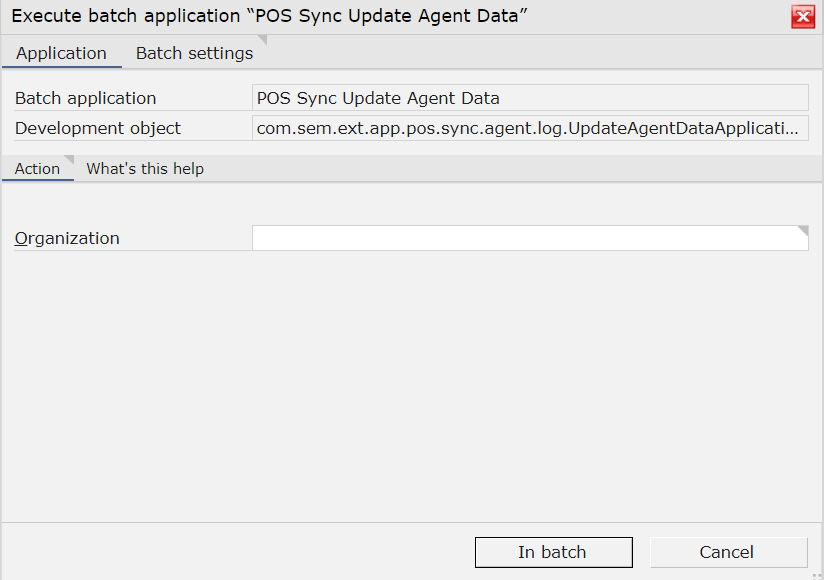824x580 pixels.
Task: Click into the Organization input field
Action: (x=530, y=238)
